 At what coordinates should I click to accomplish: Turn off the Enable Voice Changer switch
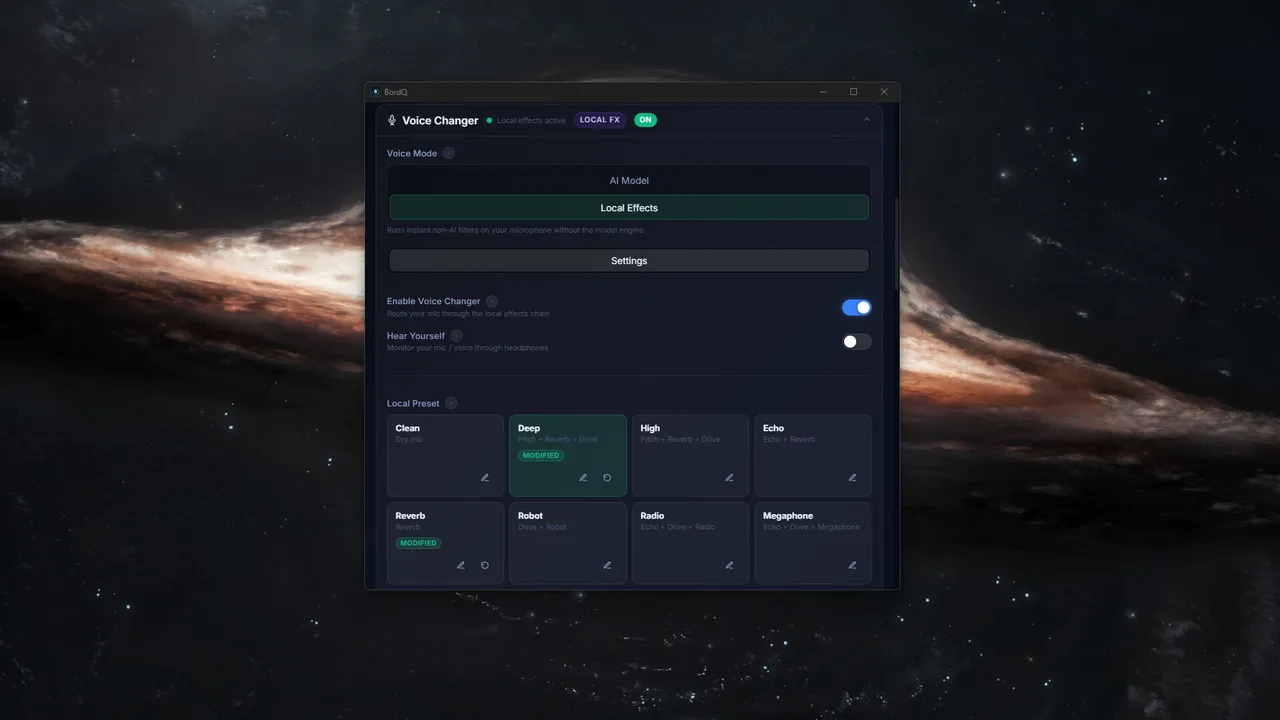[857, 307]
